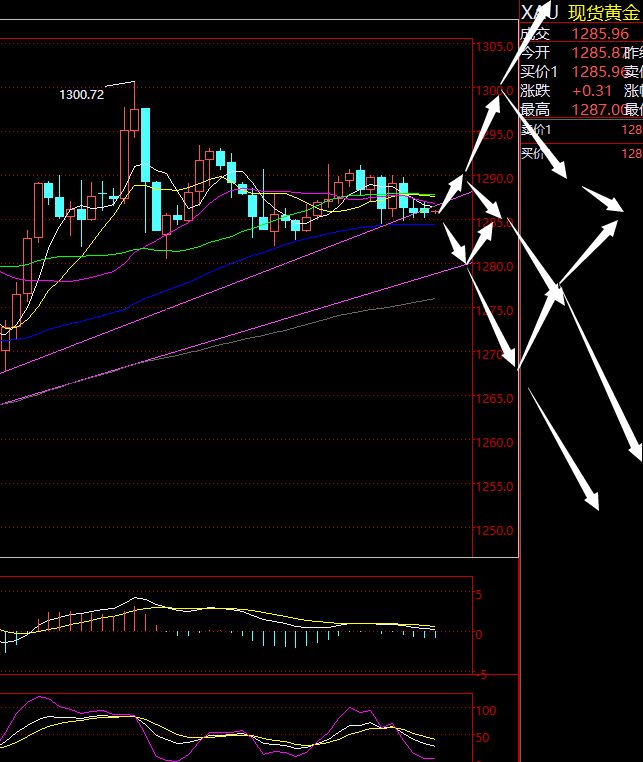This screenshot has width=643, height=762.
Task: Click the MACD axis label 5
Action: click(x=479, y=595)
